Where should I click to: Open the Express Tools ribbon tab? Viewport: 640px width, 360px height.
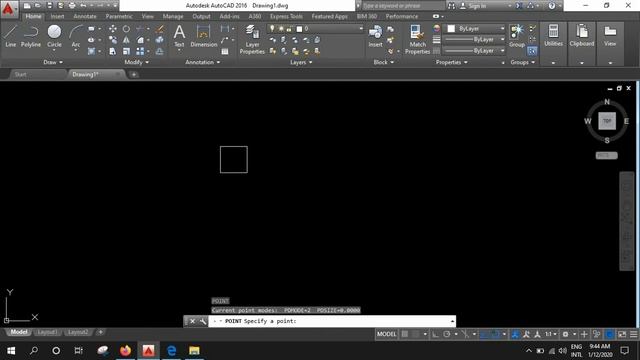pos(286,16)
